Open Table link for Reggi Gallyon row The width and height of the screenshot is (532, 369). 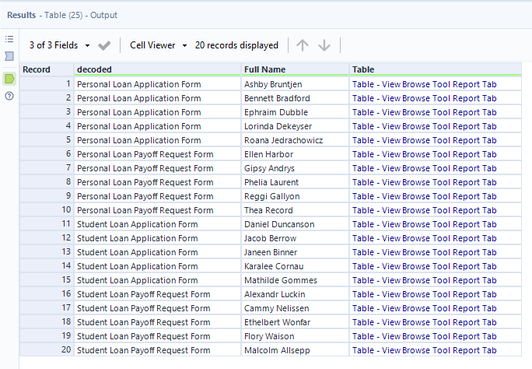(x=424, y=196)
